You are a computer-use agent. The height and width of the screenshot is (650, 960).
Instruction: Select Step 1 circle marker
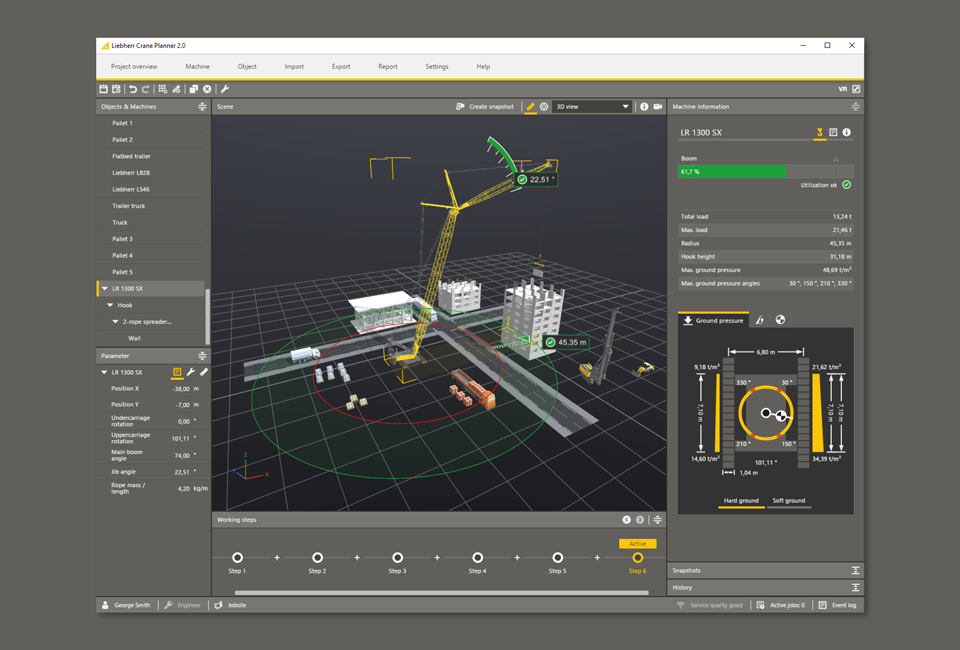click(x=238, y=558)
